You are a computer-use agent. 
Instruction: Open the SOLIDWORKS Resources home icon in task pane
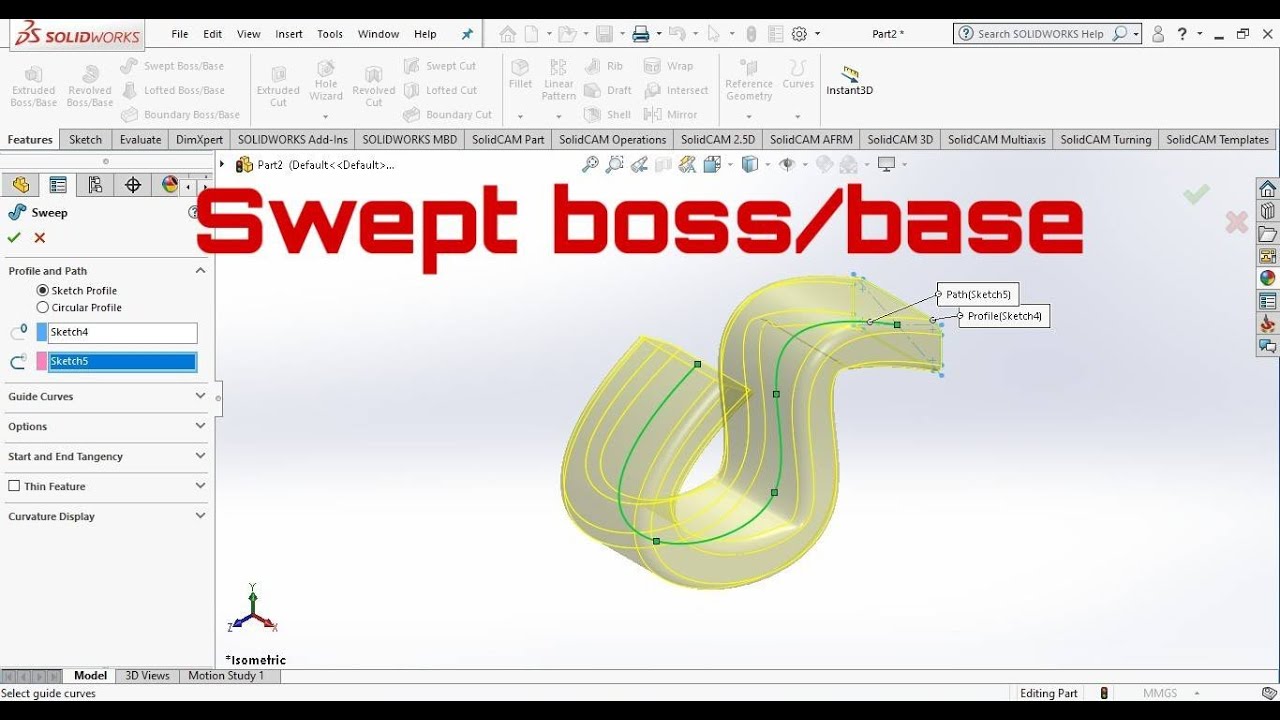1268,189
